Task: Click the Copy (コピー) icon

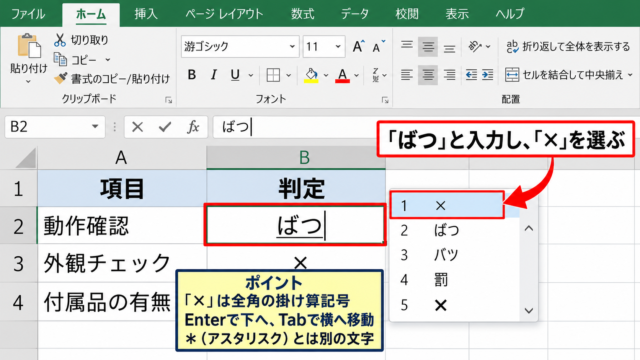Action: (x=60, y=60)
